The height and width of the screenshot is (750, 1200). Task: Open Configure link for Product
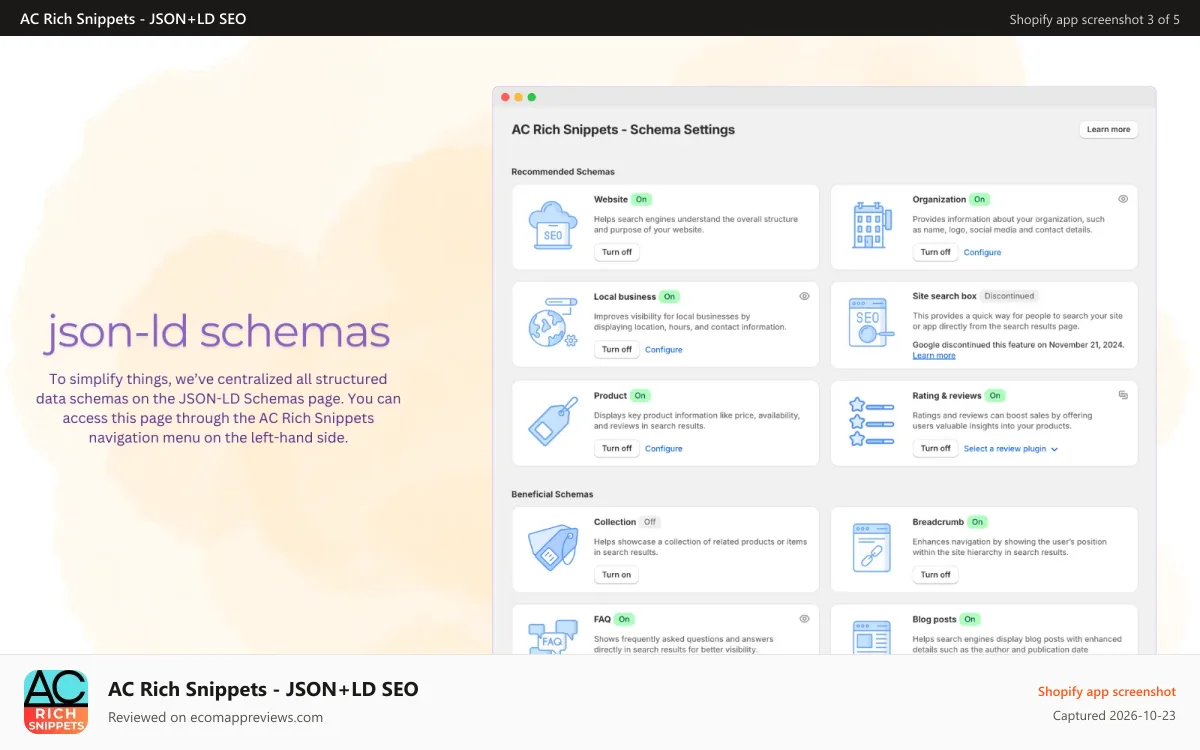tap(664, 448)
